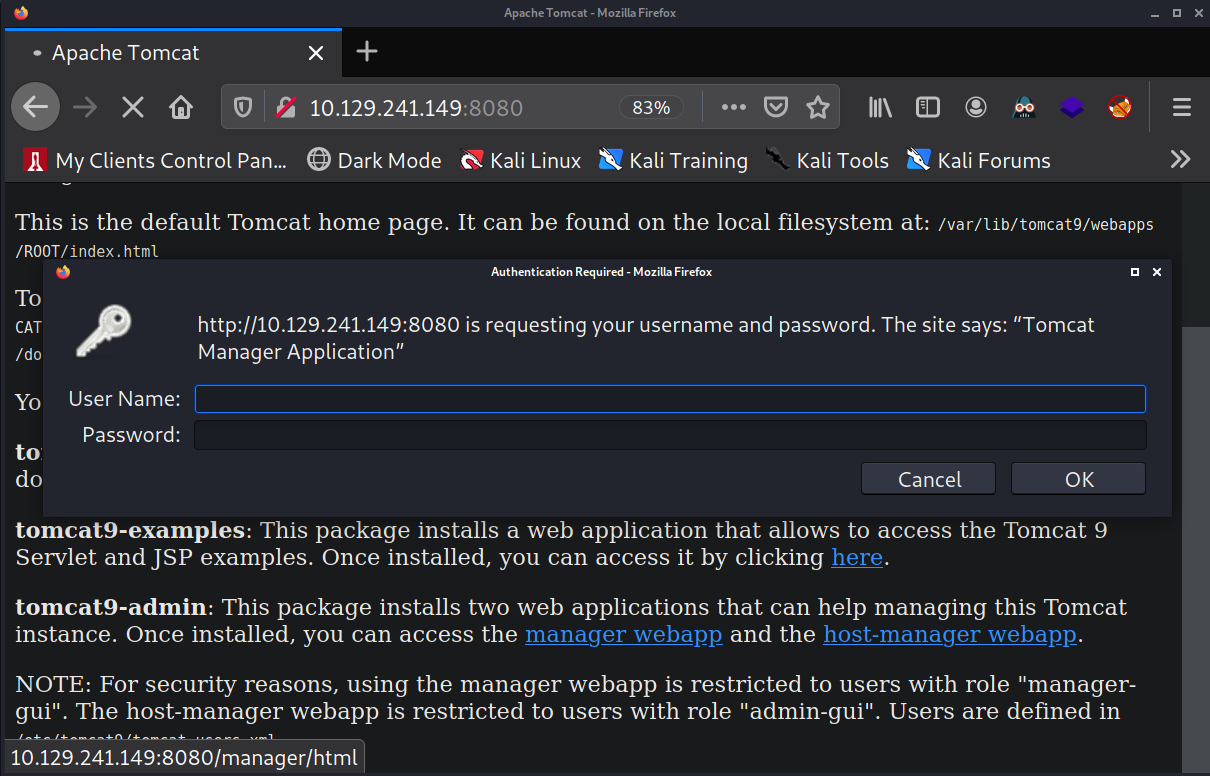This screenshot has width=1210, height=776.
Task: Open the Library icon
Action: pos(880,107)
